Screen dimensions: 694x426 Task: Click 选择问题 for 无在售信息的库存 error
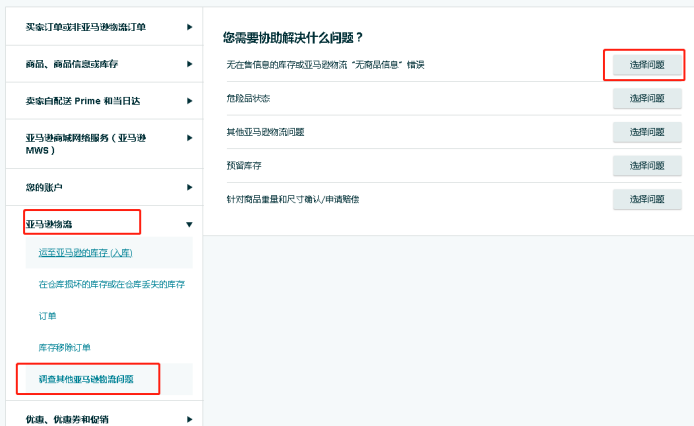tap(647, 65)
